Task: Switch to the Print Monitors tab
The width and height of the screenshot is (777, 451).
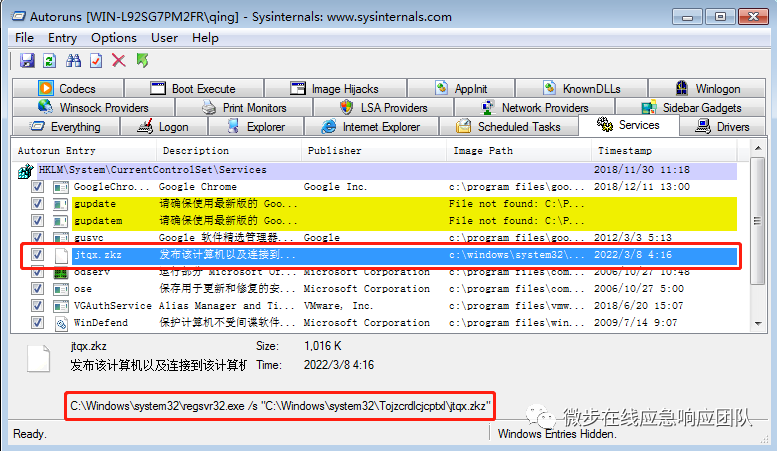Action: pyautogui.click(x=244, y=107)
